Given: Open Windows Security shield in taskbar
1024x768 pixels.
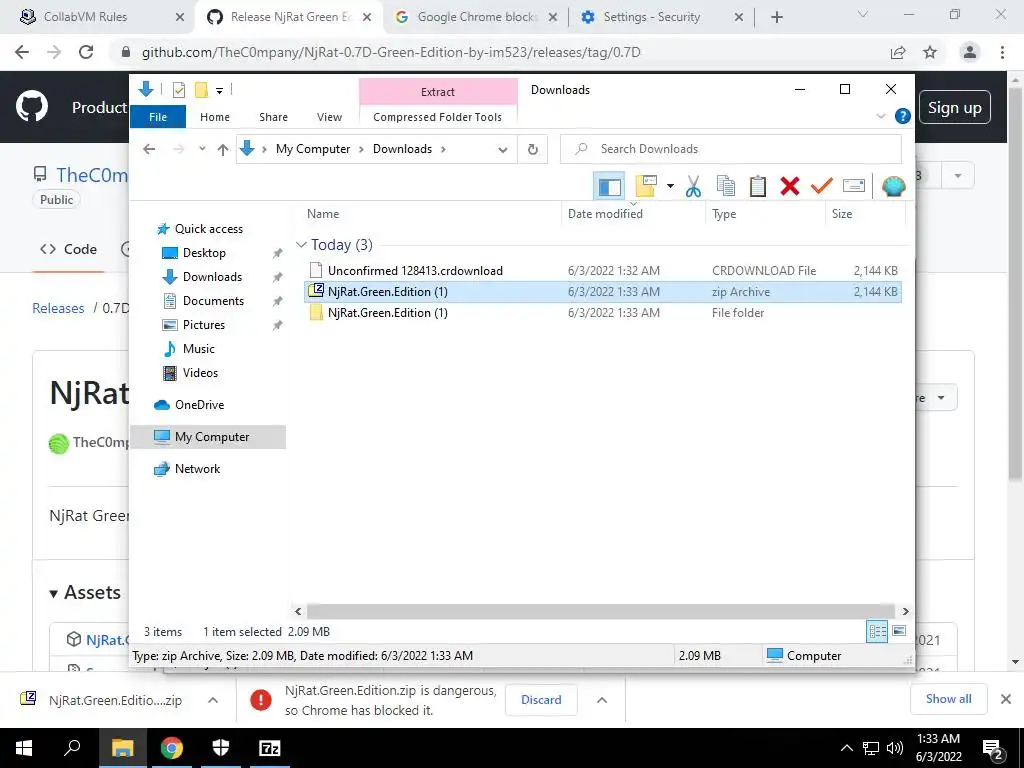Looking at the screenshot, I should 221,748.
